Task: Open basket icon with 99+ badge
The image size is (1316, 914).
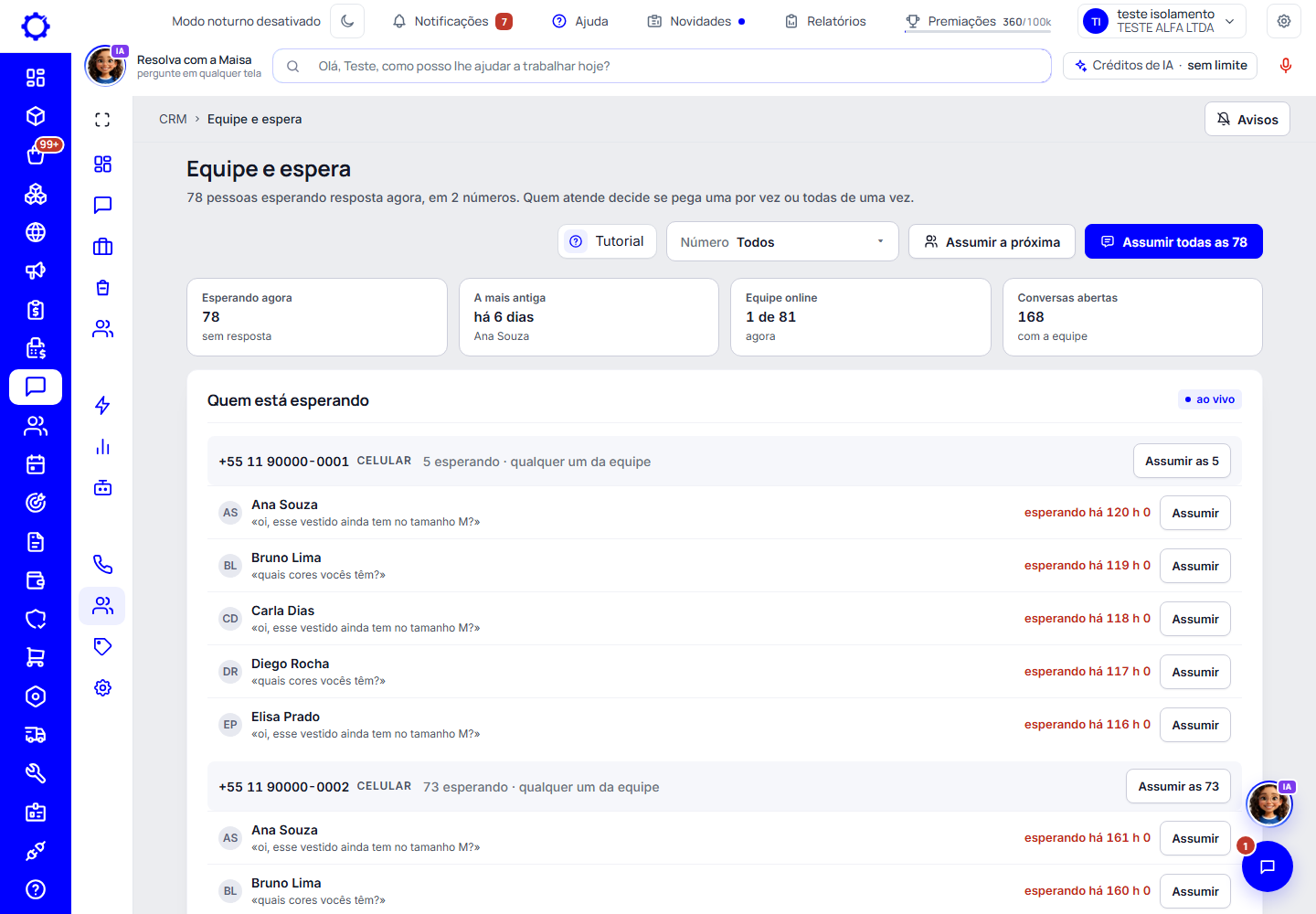Action: click(x=36, y=154)
